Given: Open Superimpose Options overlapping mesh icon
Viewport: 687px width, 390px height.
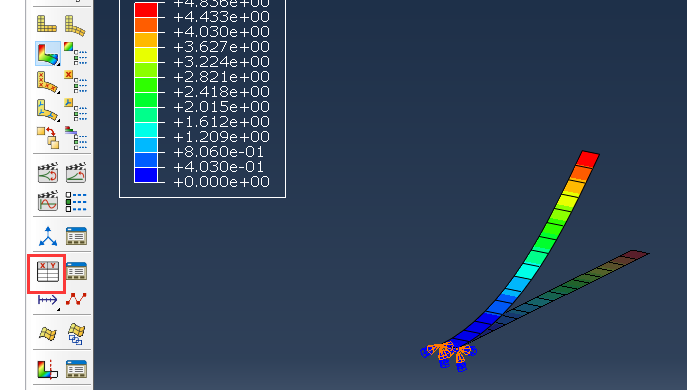Looking at the screenshot, I should 76,334.
